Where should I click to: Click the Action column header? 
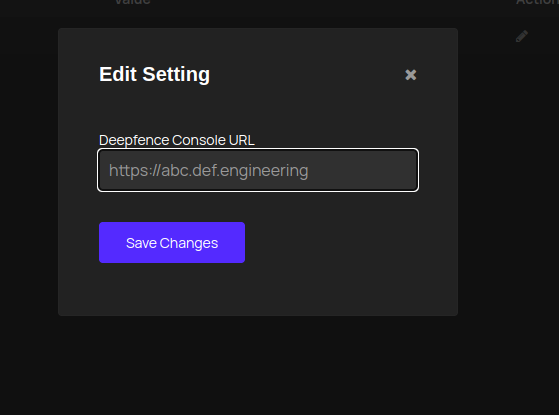coord(537,2)
